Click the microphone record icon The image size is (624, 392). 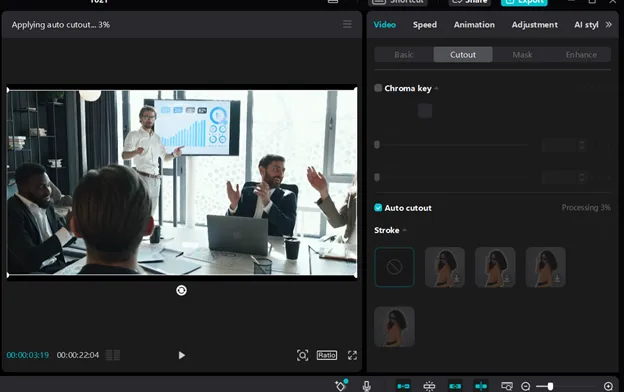pyautogui.click(x=367, y=386)
